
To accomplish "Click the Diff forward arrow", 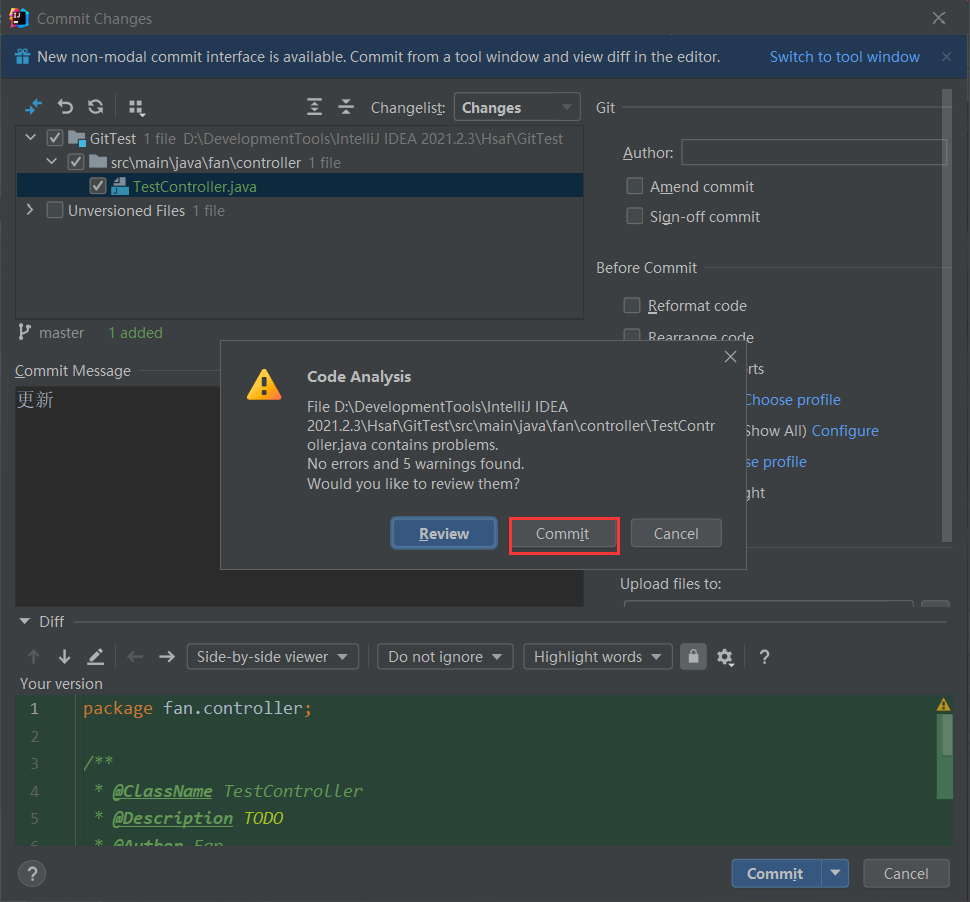I will (166, 656).
